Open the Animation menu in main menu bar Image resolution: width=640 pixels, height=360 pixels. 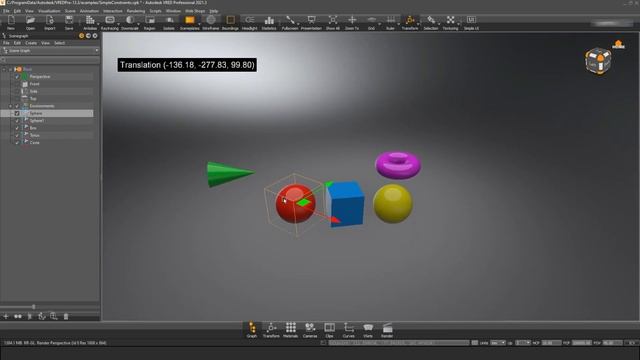tap(89, 11)
